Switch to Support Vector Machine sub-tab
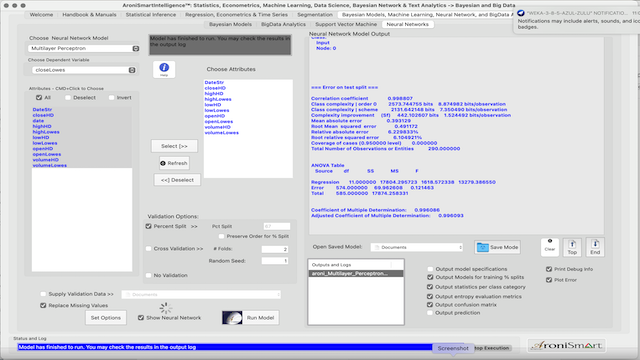Image resolution: width=640 pixels, height=360 pixels. tap(346, 24)
